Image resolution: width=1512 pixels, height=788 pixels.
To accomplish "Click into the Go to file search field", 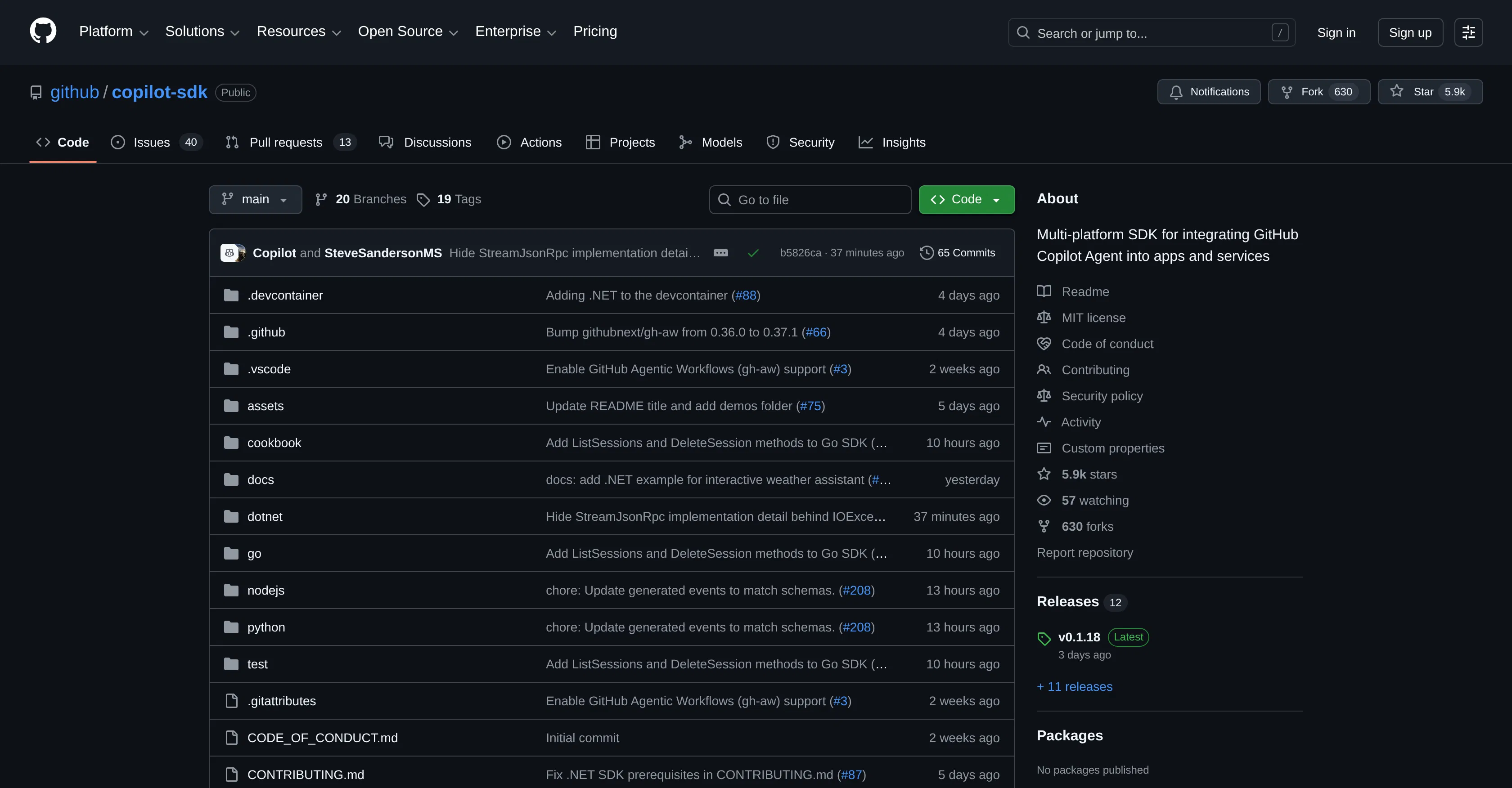I will pyautogui.click(x=810, y=200).
